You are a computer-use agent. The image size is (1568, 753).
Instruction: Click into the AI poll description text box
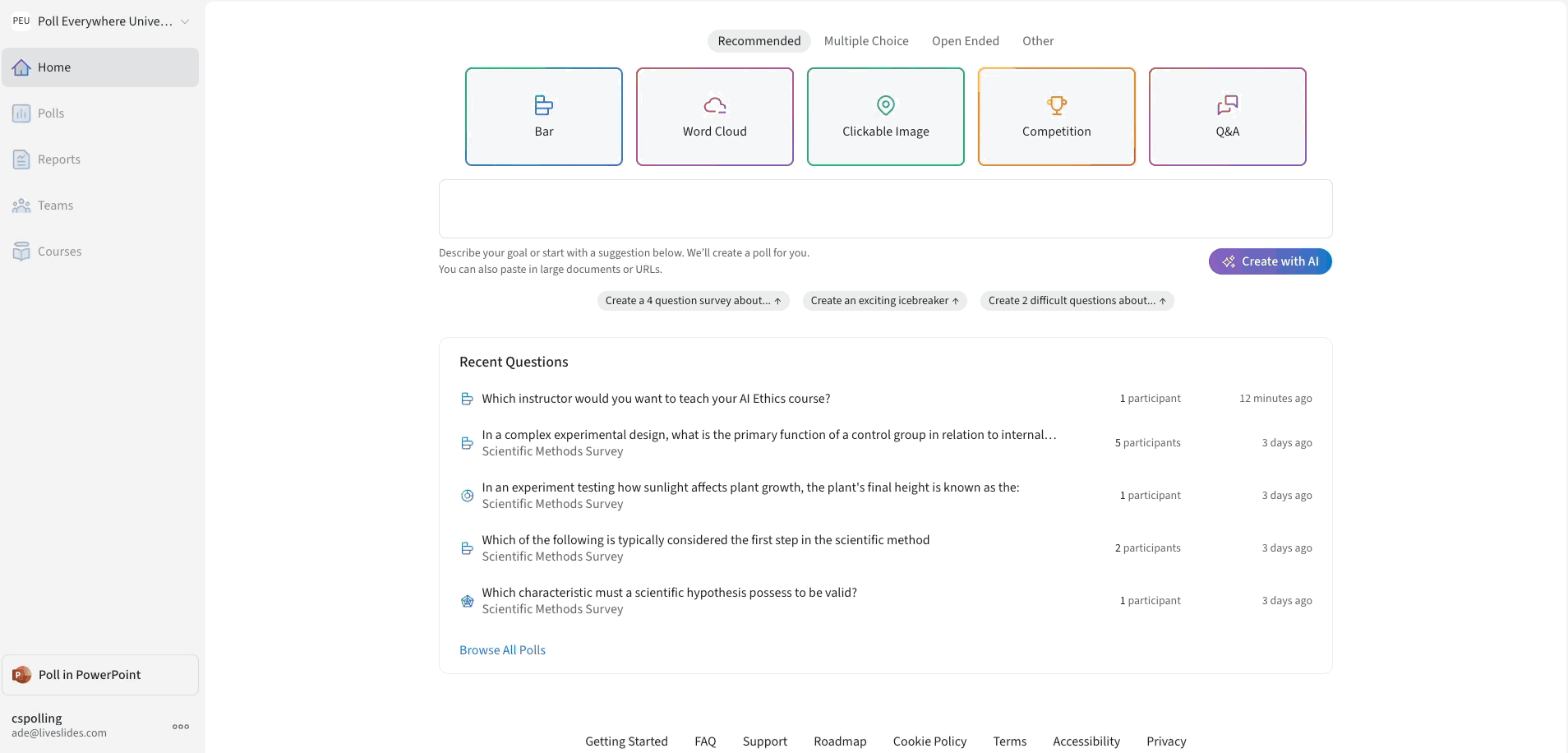(886, 209)
